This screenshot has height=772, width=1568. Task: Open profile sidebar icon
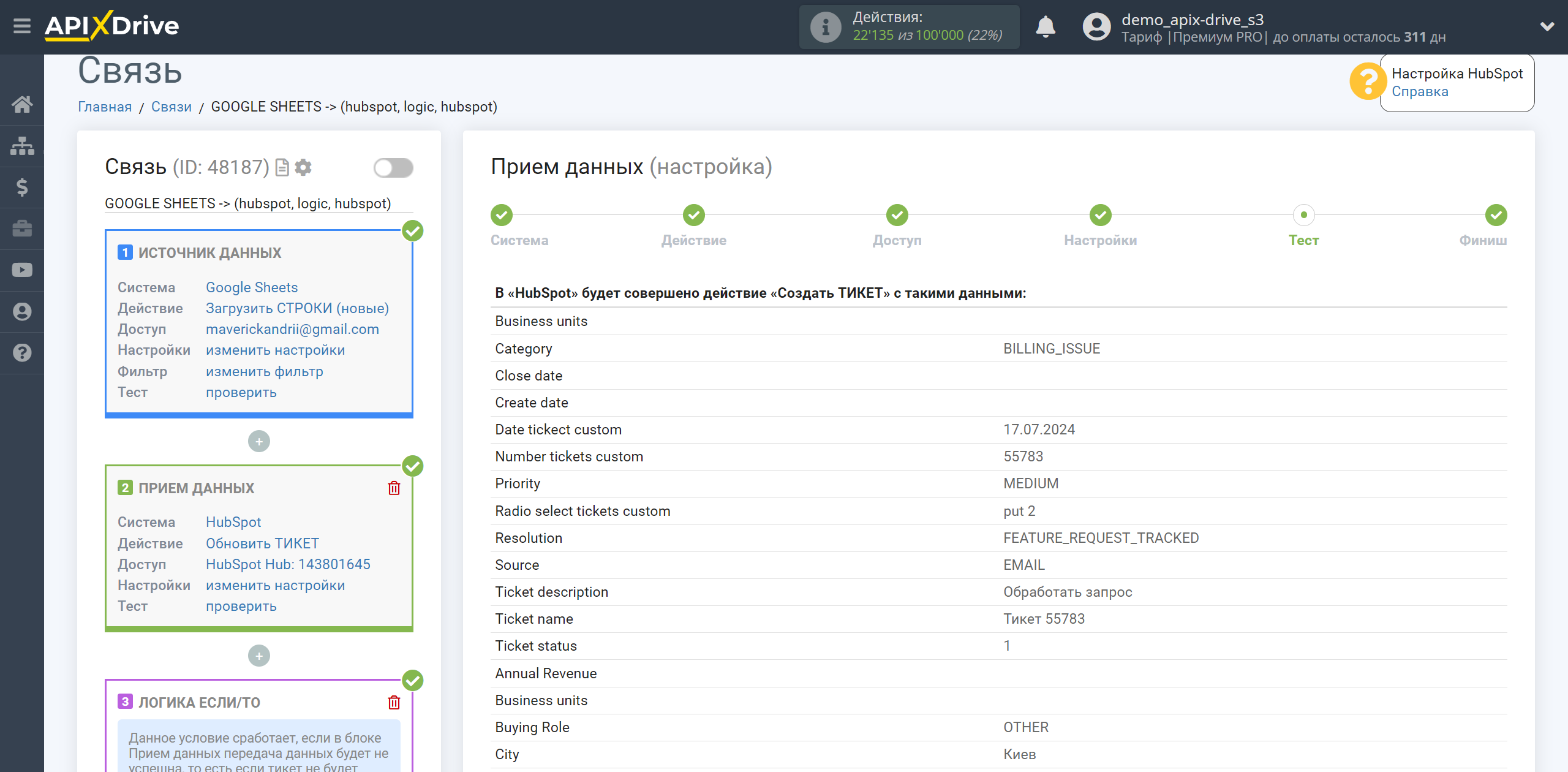tap(22, 311)
